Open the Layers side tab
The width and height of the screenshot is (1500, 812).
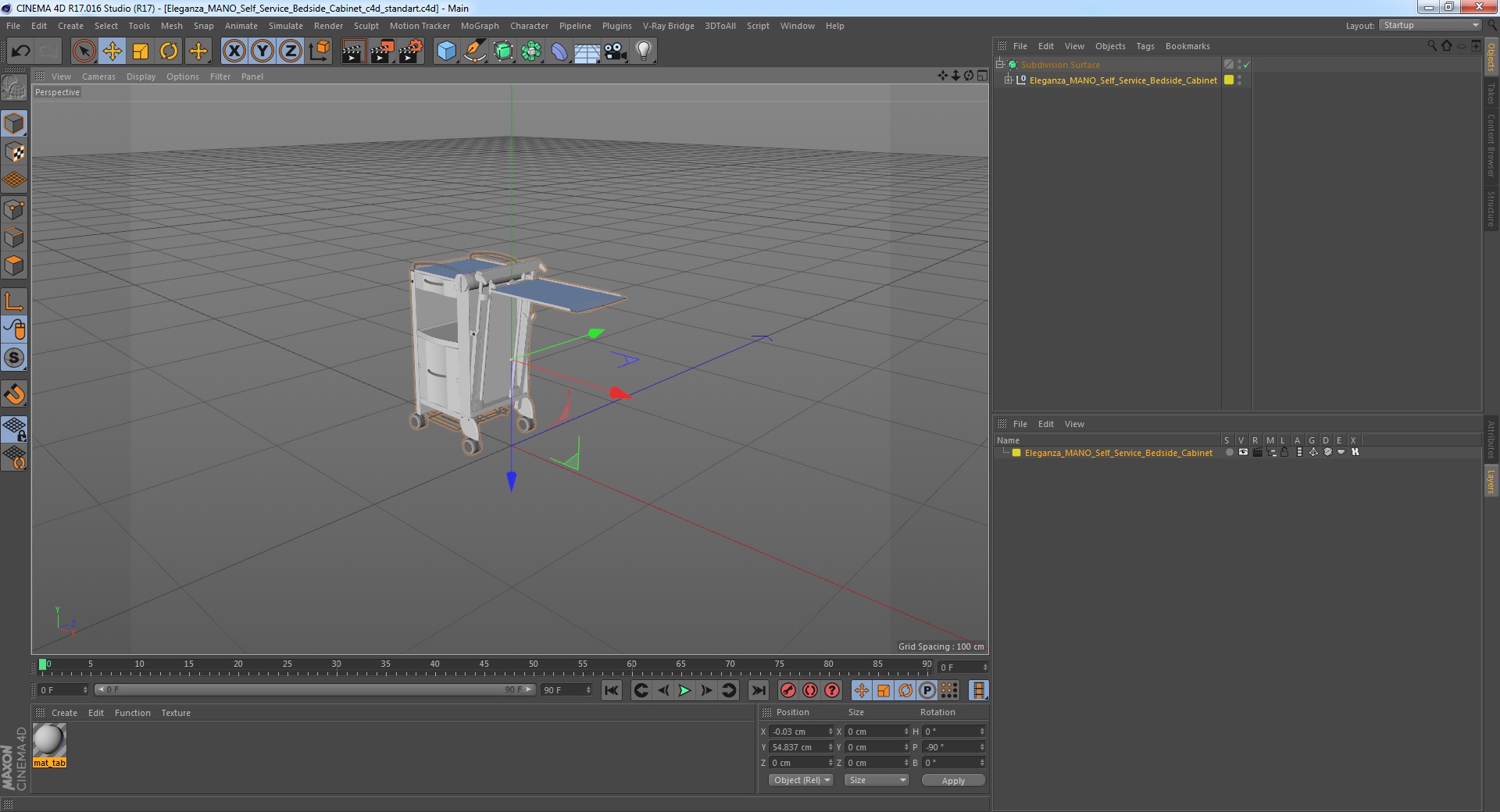1491,481
